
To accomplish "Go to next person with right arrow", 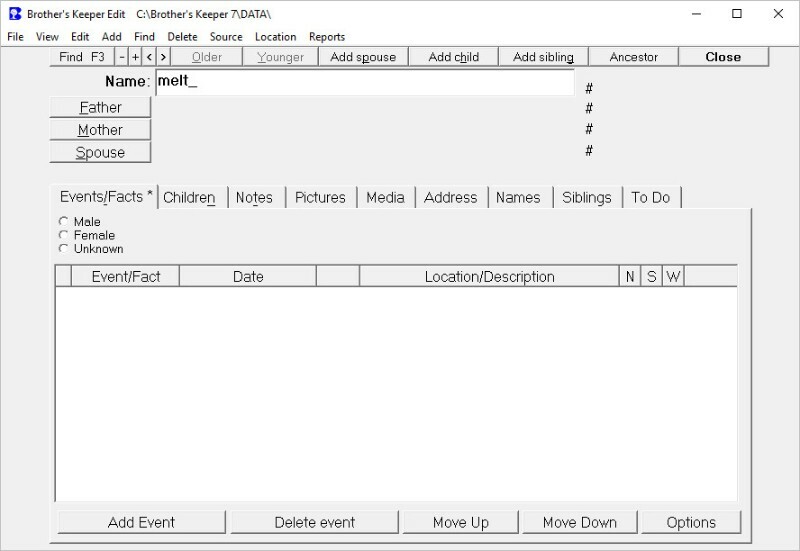I will pyautogui.click(x=164, y=57).
